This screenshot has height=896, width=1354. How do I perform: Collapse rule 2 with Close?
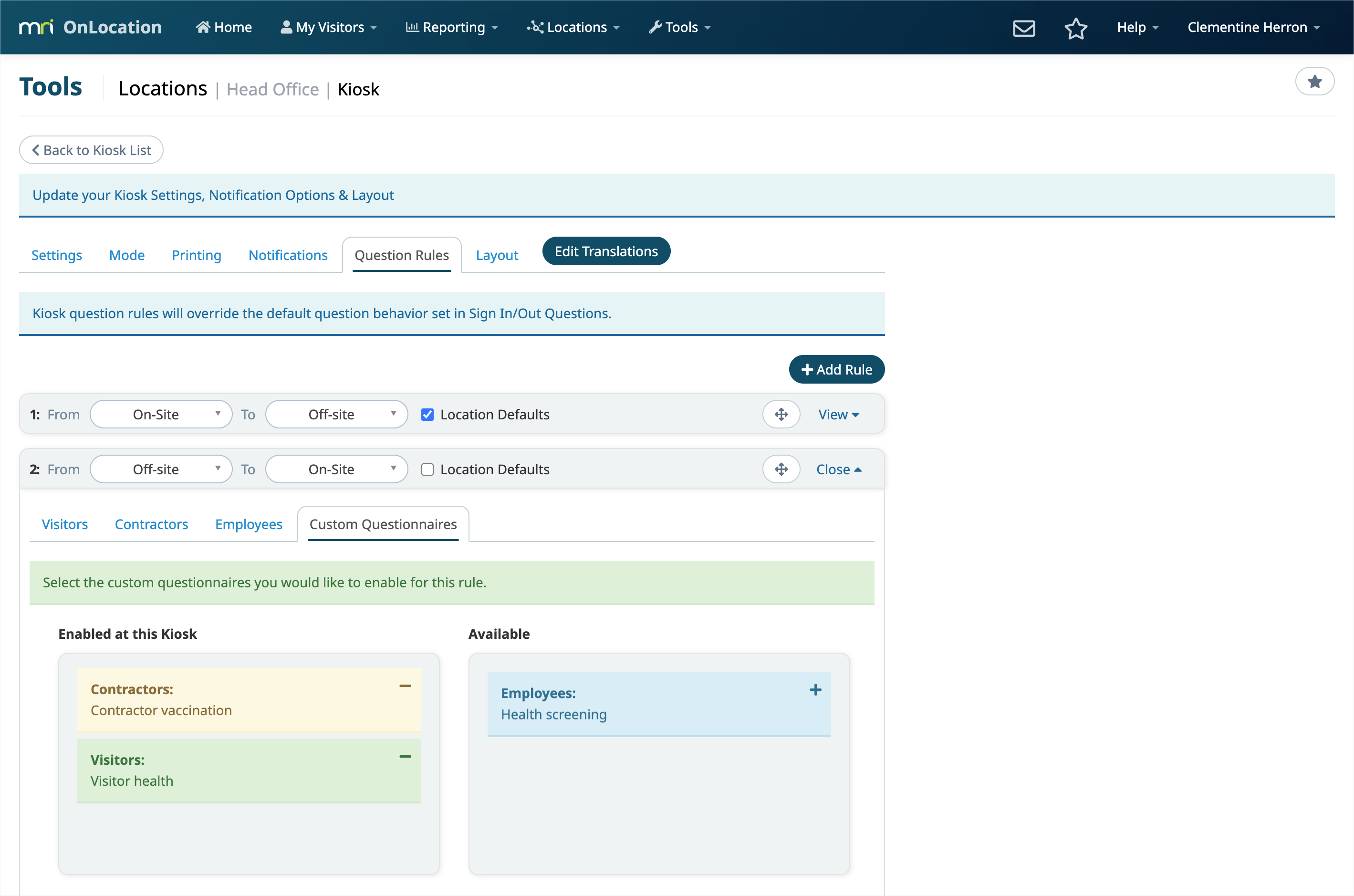click(838, 469)
